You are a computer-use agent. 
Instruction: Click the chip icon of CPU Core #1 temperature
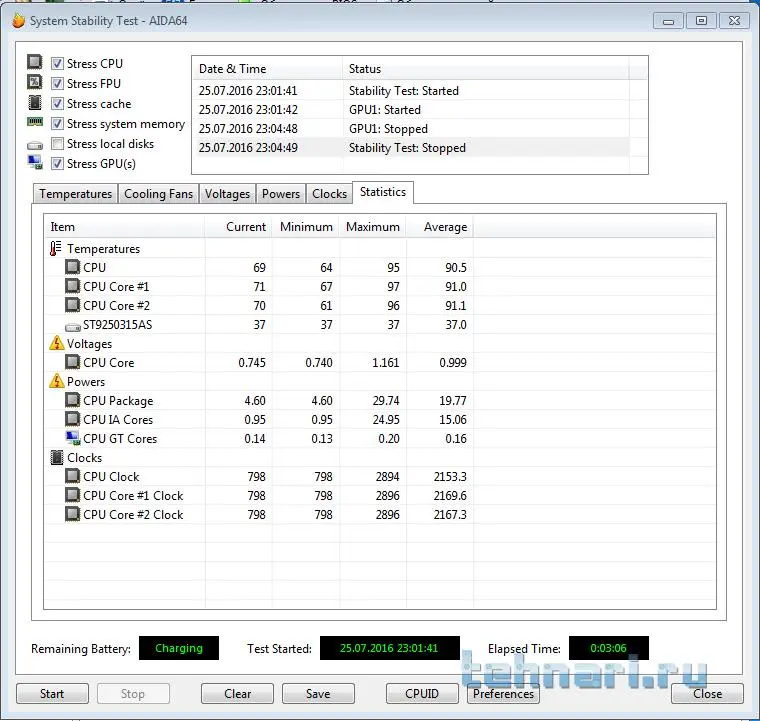tap(73, 286)
